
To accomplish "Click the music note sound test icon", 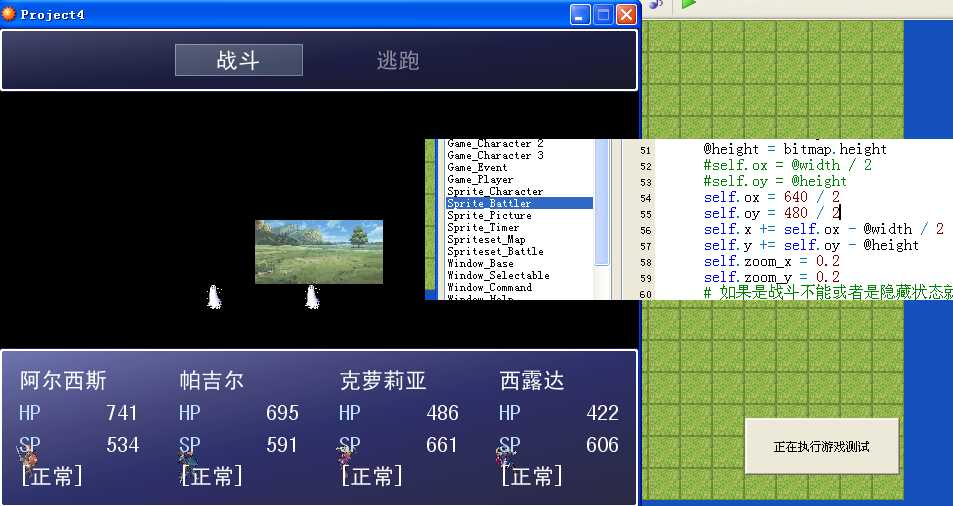I will [x=655, y=4].
